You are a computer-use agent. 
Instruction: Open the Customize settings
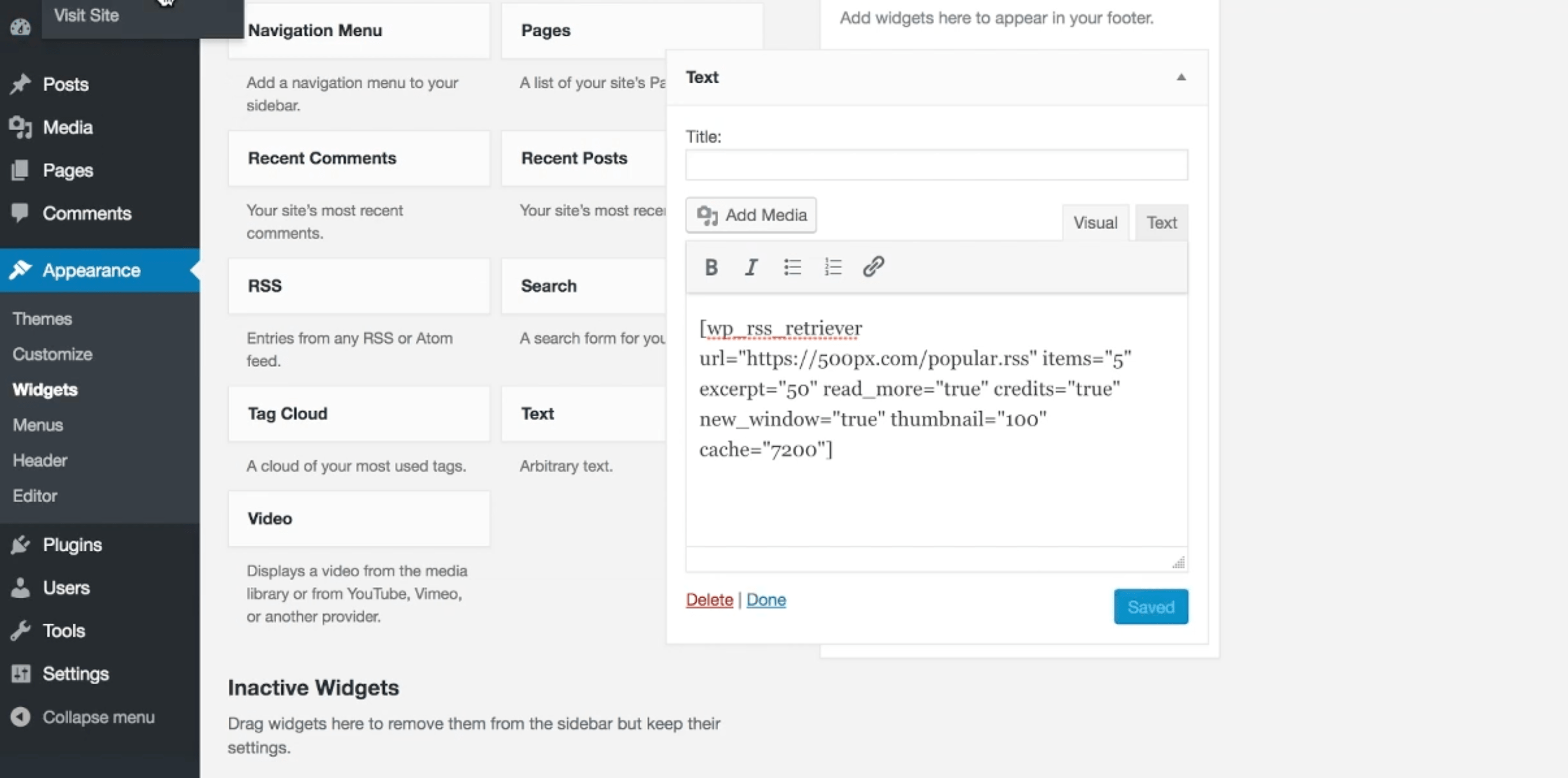[x=53, y=354]
